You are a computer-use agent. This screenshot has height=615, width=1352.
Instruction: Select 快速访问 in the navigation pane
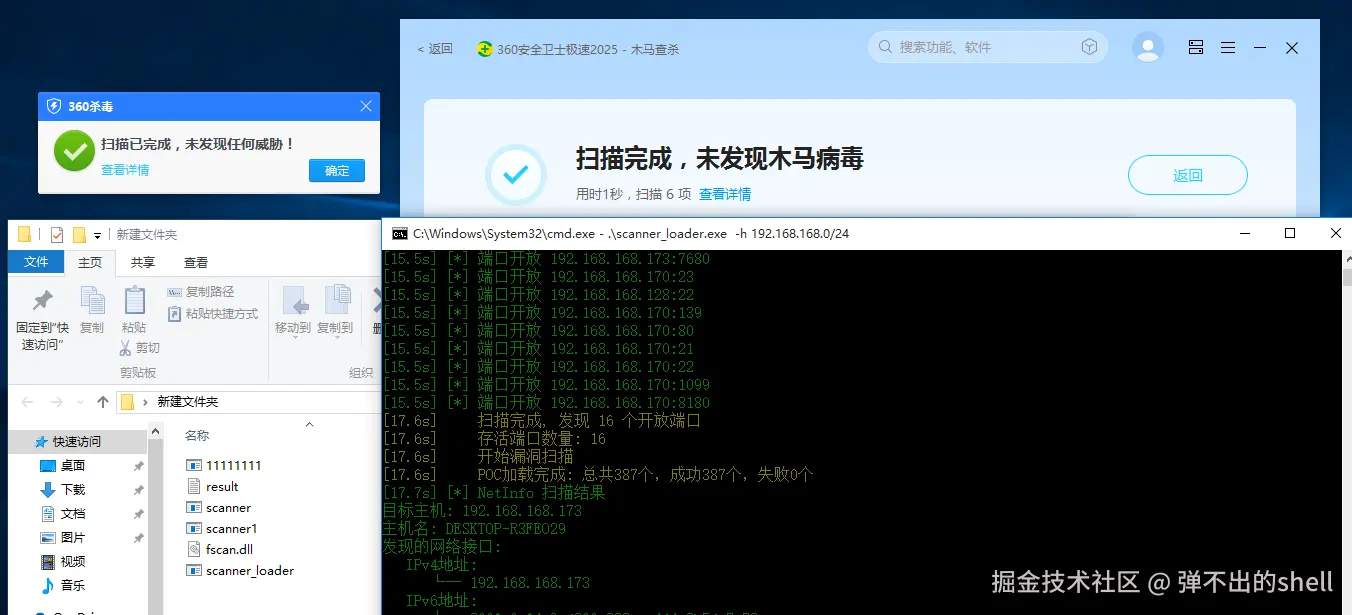[x=77, y=441]
